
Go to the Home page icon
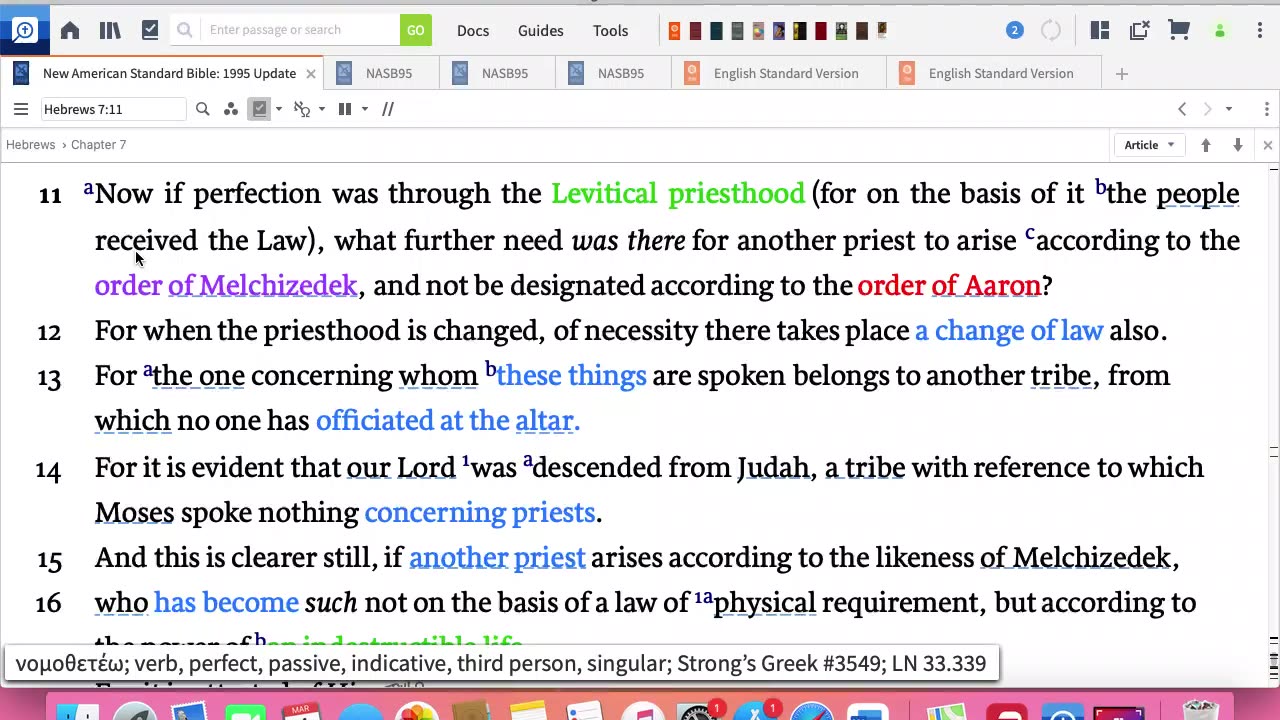70,30
